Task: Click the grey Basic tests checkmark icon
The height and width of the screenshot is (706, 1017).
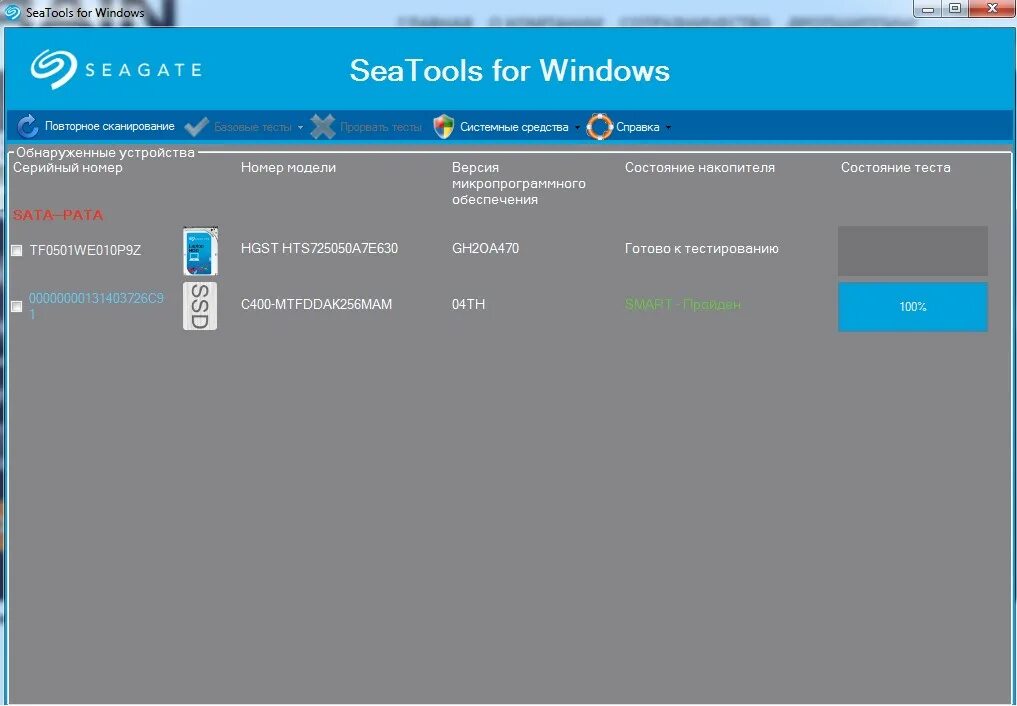Action: pyautogui.click(x=196, y=126)
